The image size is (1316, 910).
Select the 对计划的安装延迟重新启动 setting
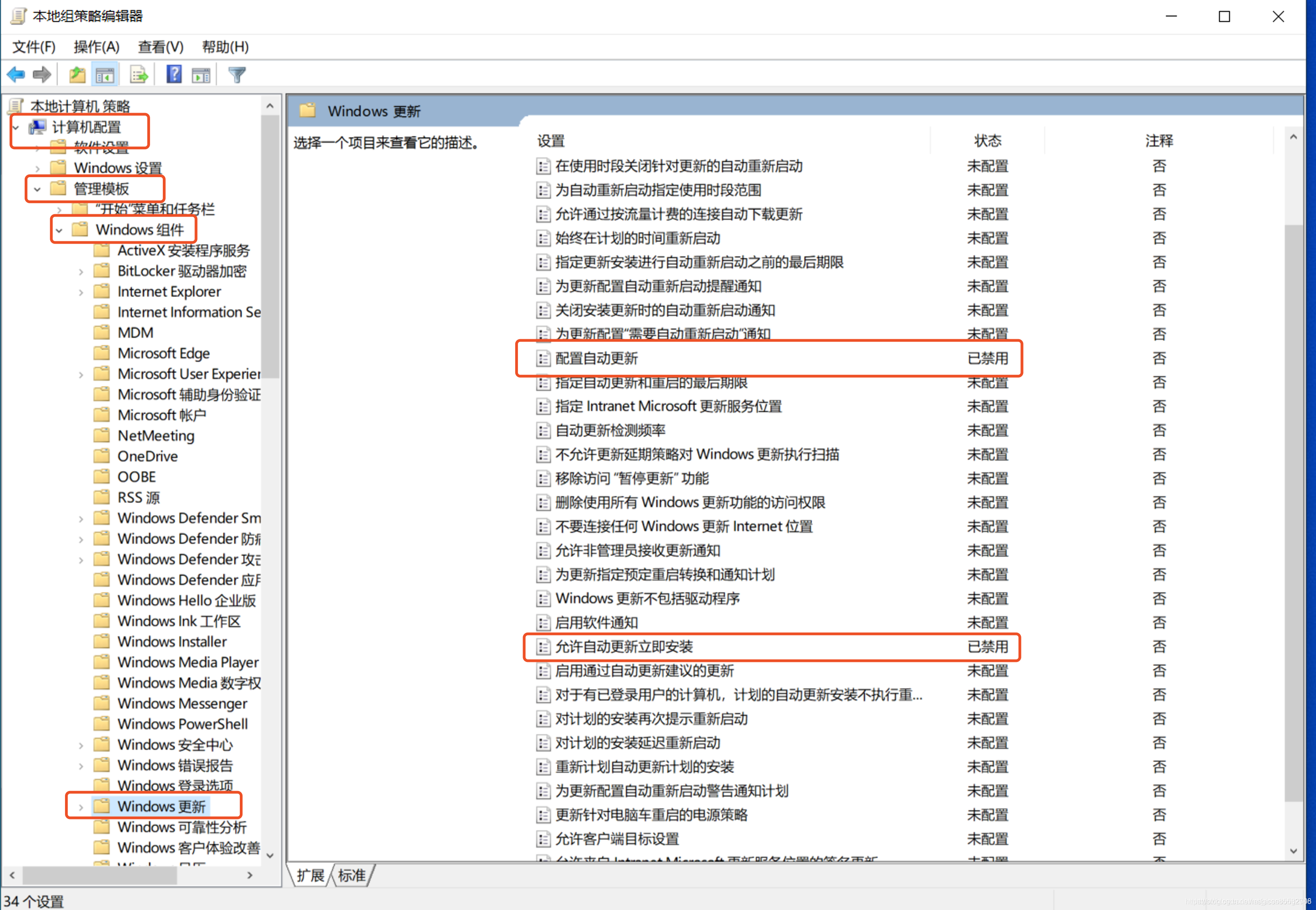638,743
